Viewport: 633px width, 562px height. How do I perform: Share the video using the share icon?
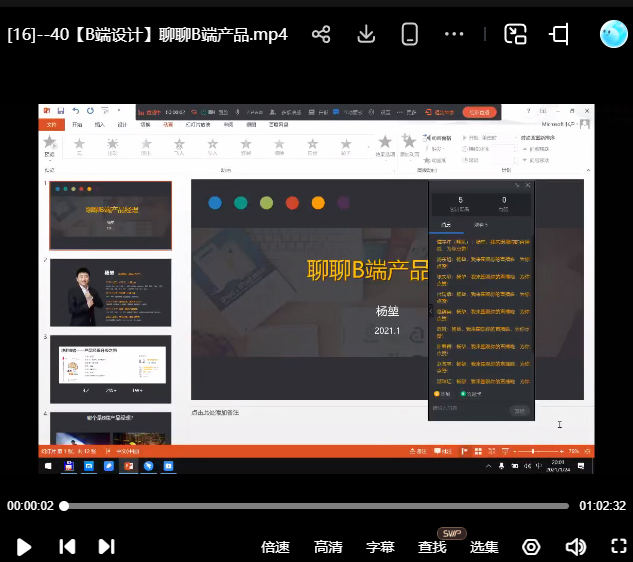pos(321,34)
